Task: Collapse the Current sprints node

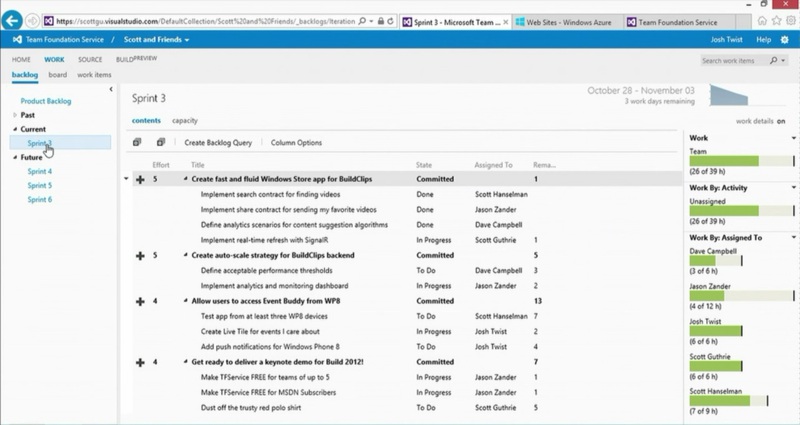Action: (x=15, y=129)
